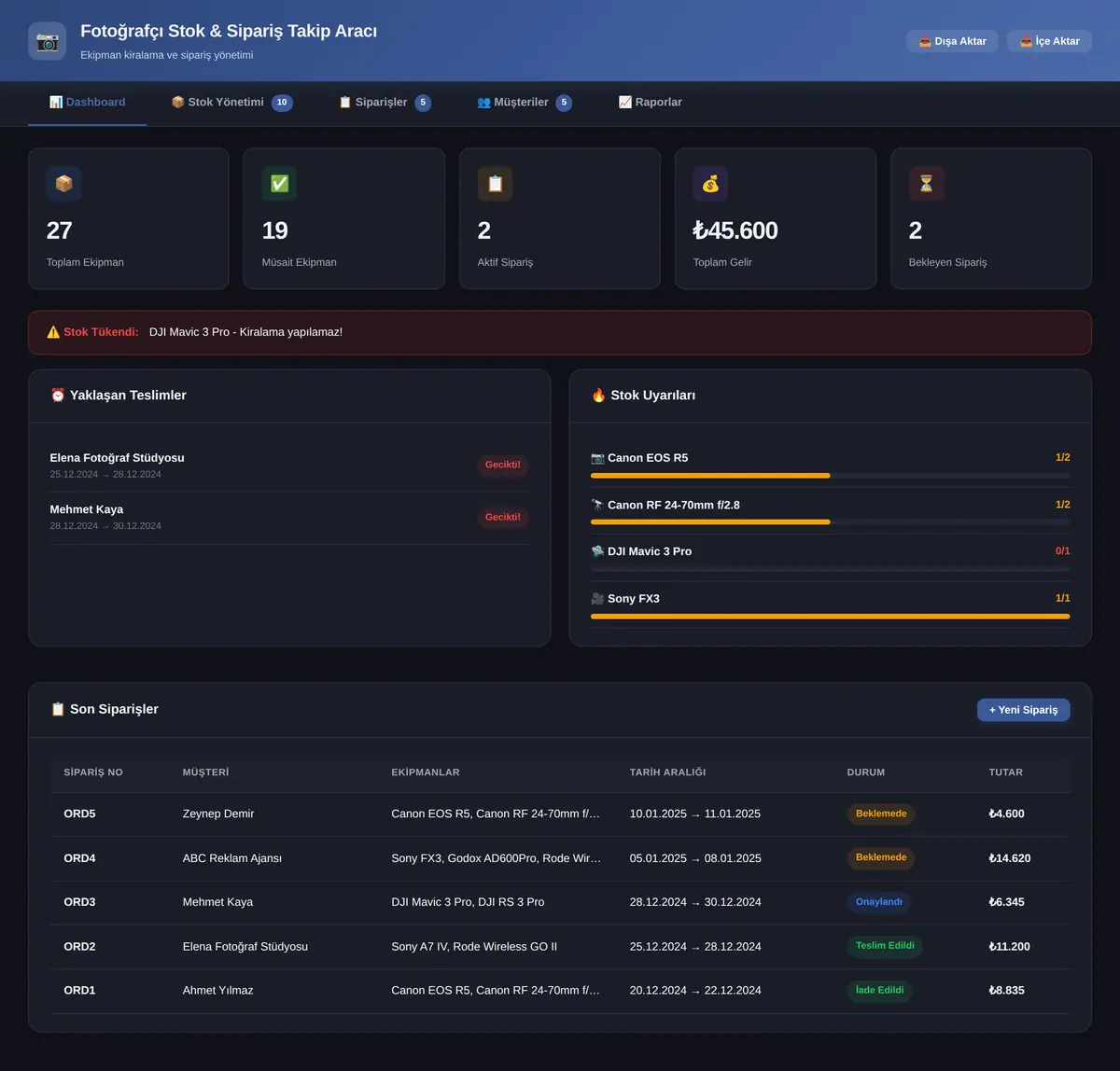Click the clipboard icon beside Son Siparişler heading
This screenshot has height=1071, width=1120.
tap(58, 709)
